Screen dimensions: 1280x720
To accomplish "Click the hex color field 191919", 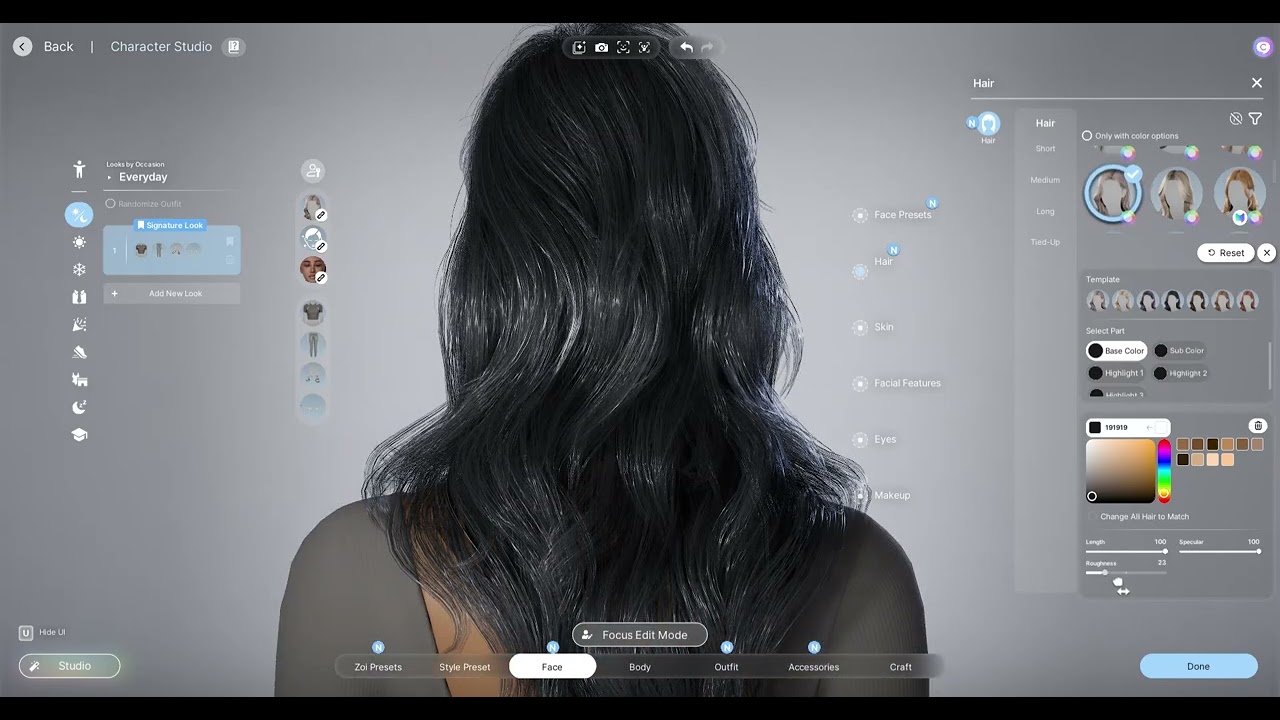I will coord(1127,428).
